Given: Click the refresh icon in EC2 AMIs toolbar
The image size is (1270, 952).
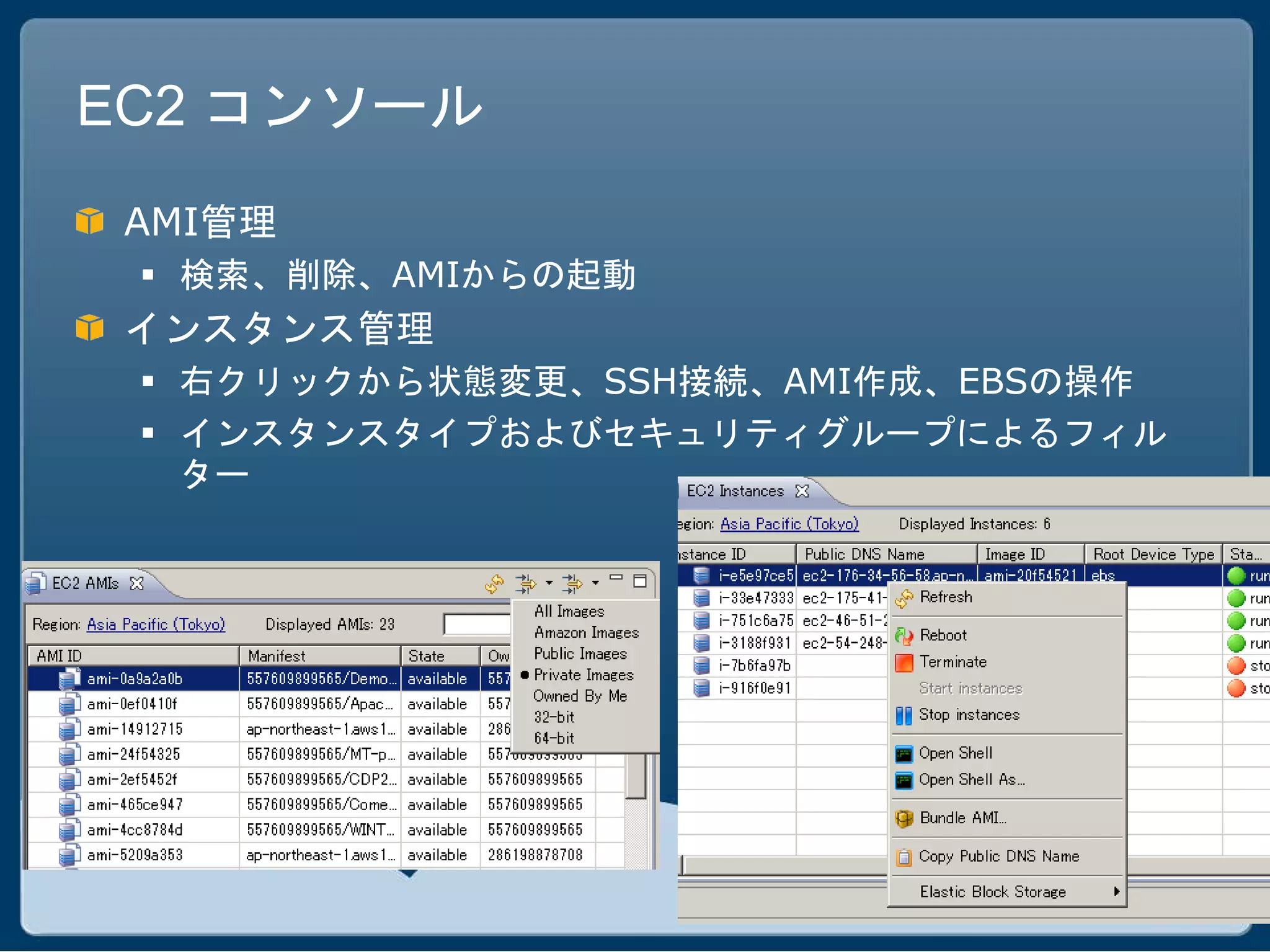Looking at the screenshot, I should pyautogui.click(x=494, y=583).
